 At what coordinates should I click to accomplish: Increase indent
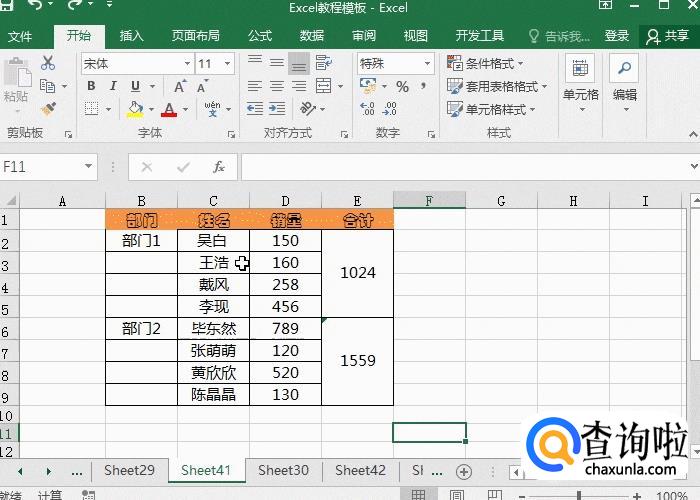click(x=277, y=108)
